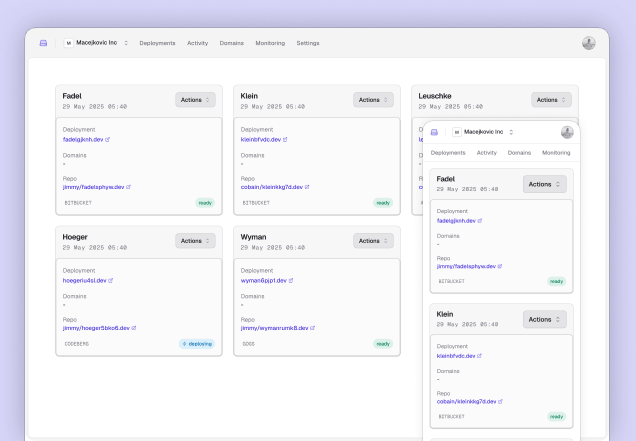
Task: Open Actions dropdown on main Fadel card
Action: click(x=195, y=100)
